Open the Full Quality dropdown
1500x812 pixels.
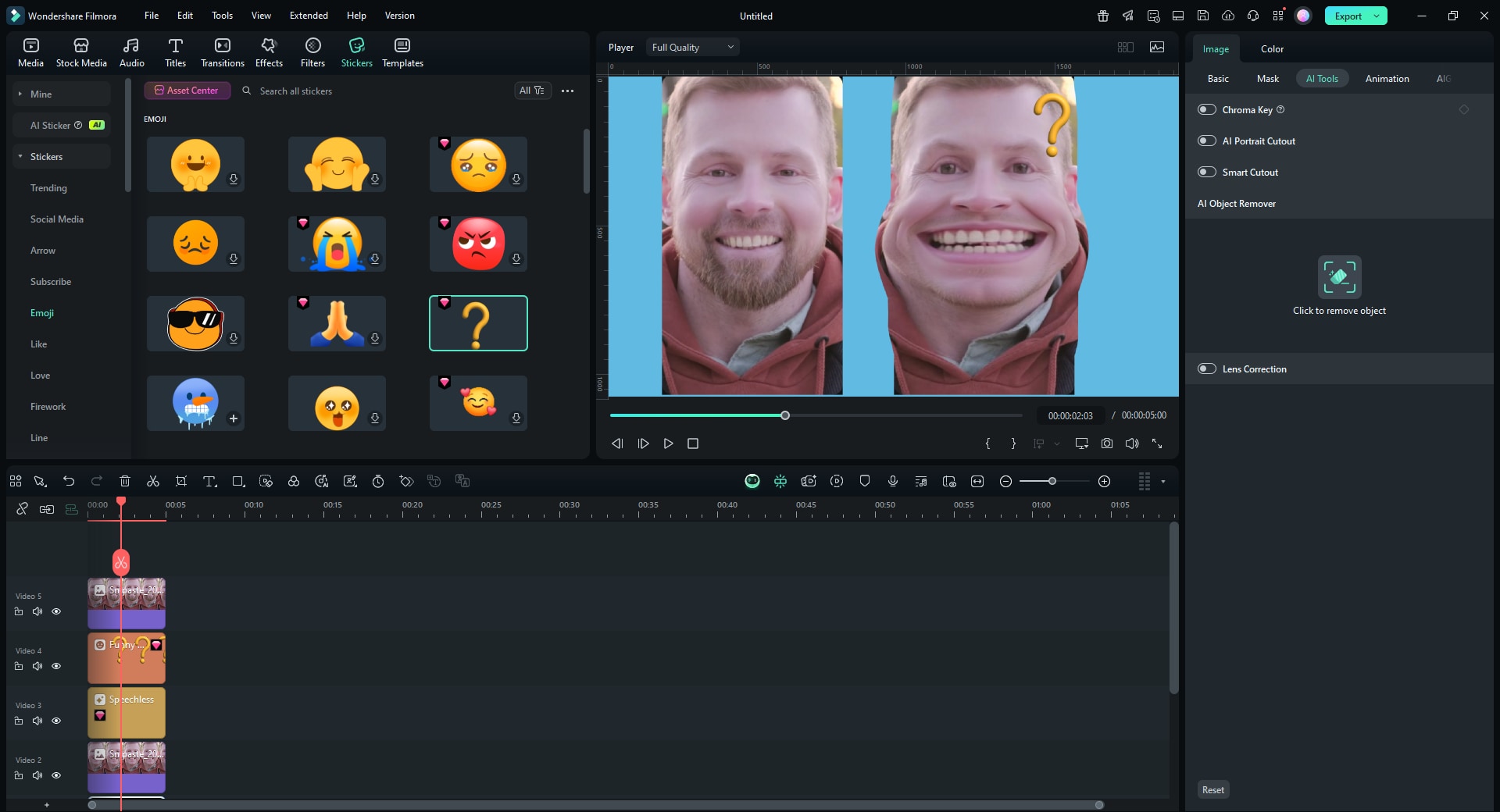(692, 47)
